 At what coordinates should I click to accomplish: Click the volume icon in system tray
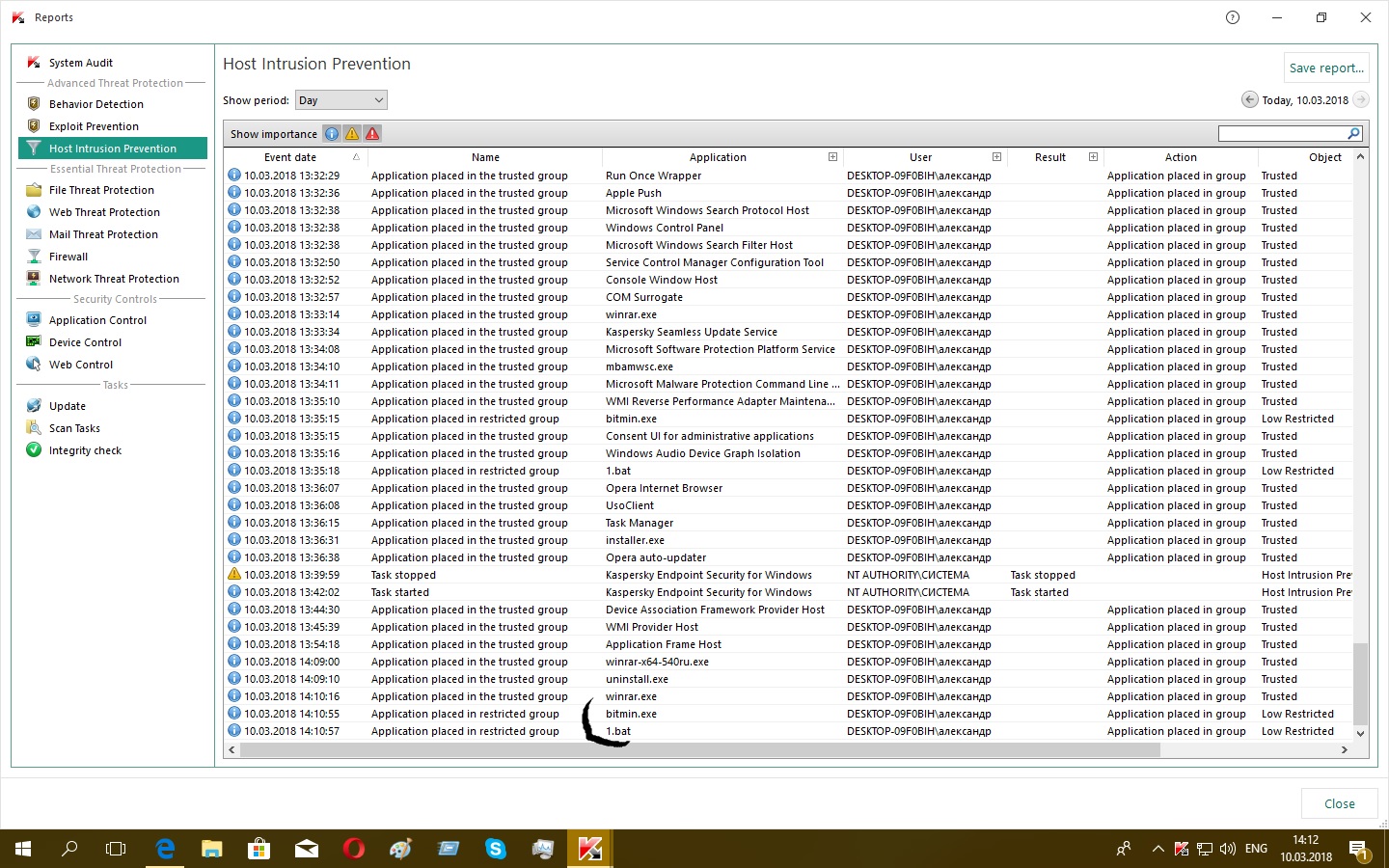tap(1227, 849)
